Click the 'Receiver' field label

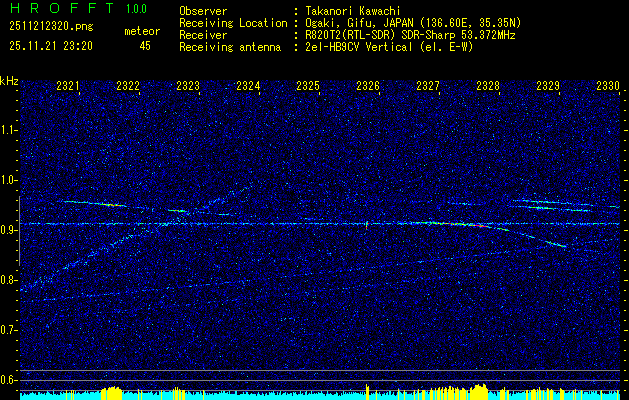click(203, 35)
